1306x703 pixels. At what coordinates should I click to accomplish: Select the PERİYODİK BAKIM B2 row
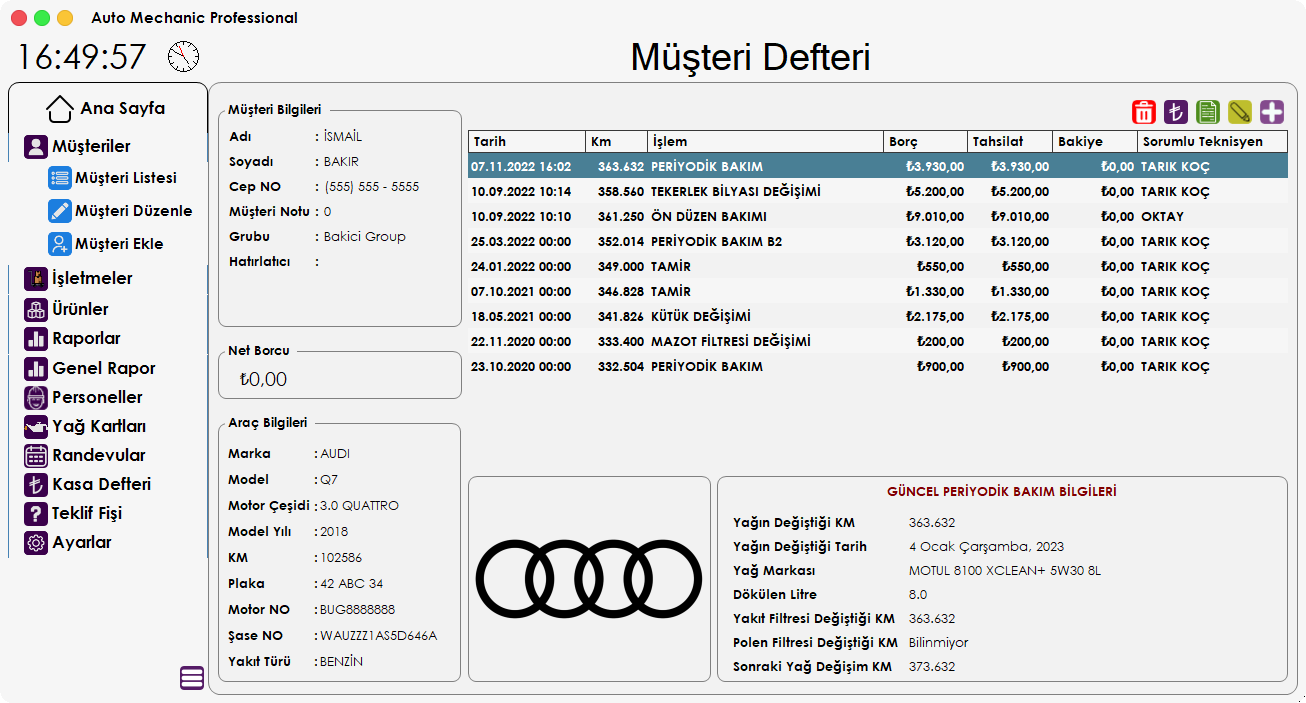click(x=878, y=241)
